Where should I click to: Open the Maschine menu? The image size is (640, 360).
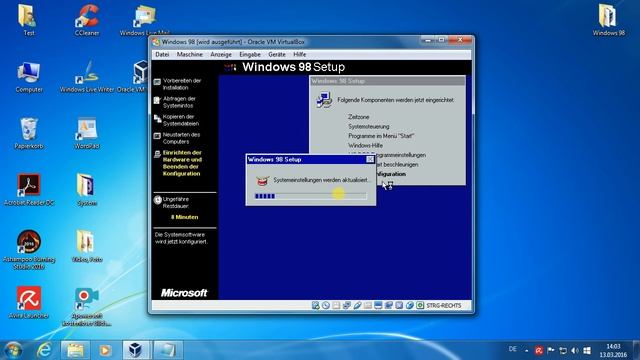click(190, 54)
